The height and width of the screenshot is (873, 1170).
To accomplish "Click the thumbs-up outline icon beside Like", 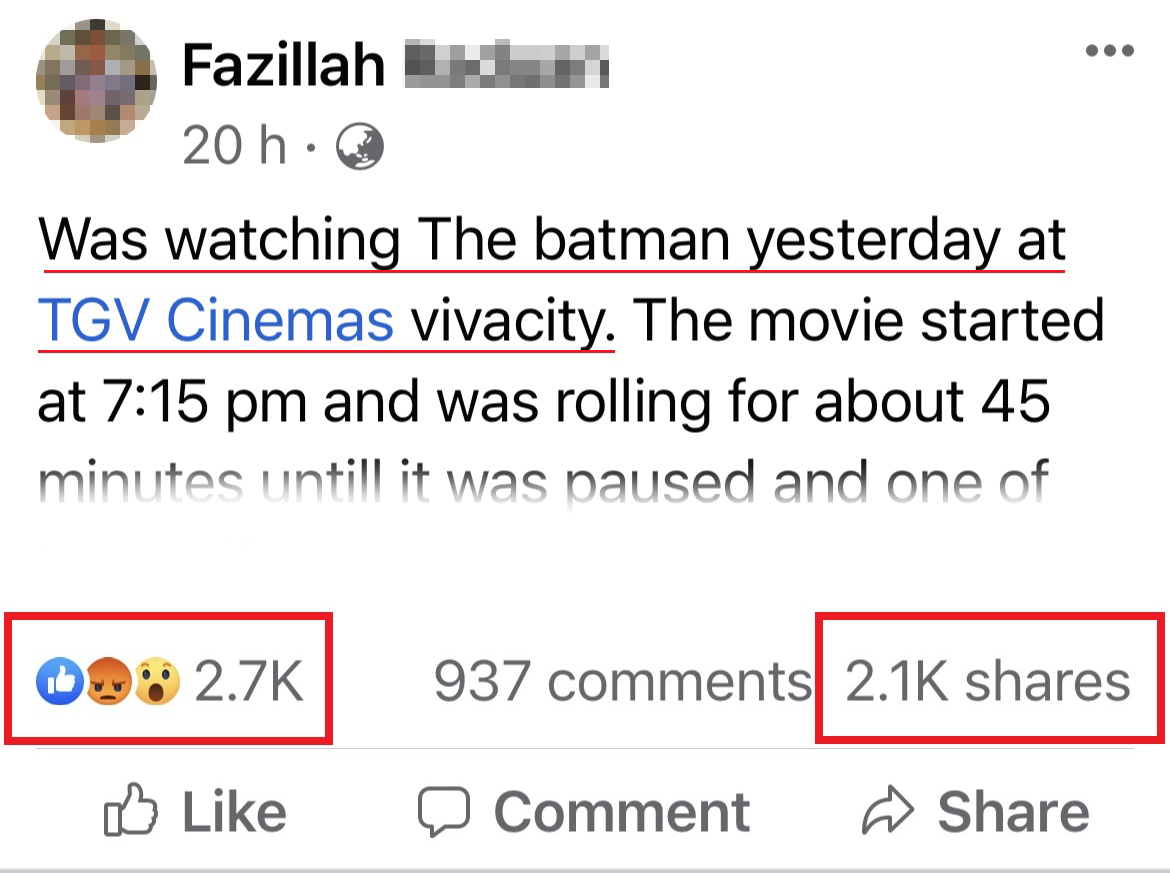I will click(x=129, y=812).
